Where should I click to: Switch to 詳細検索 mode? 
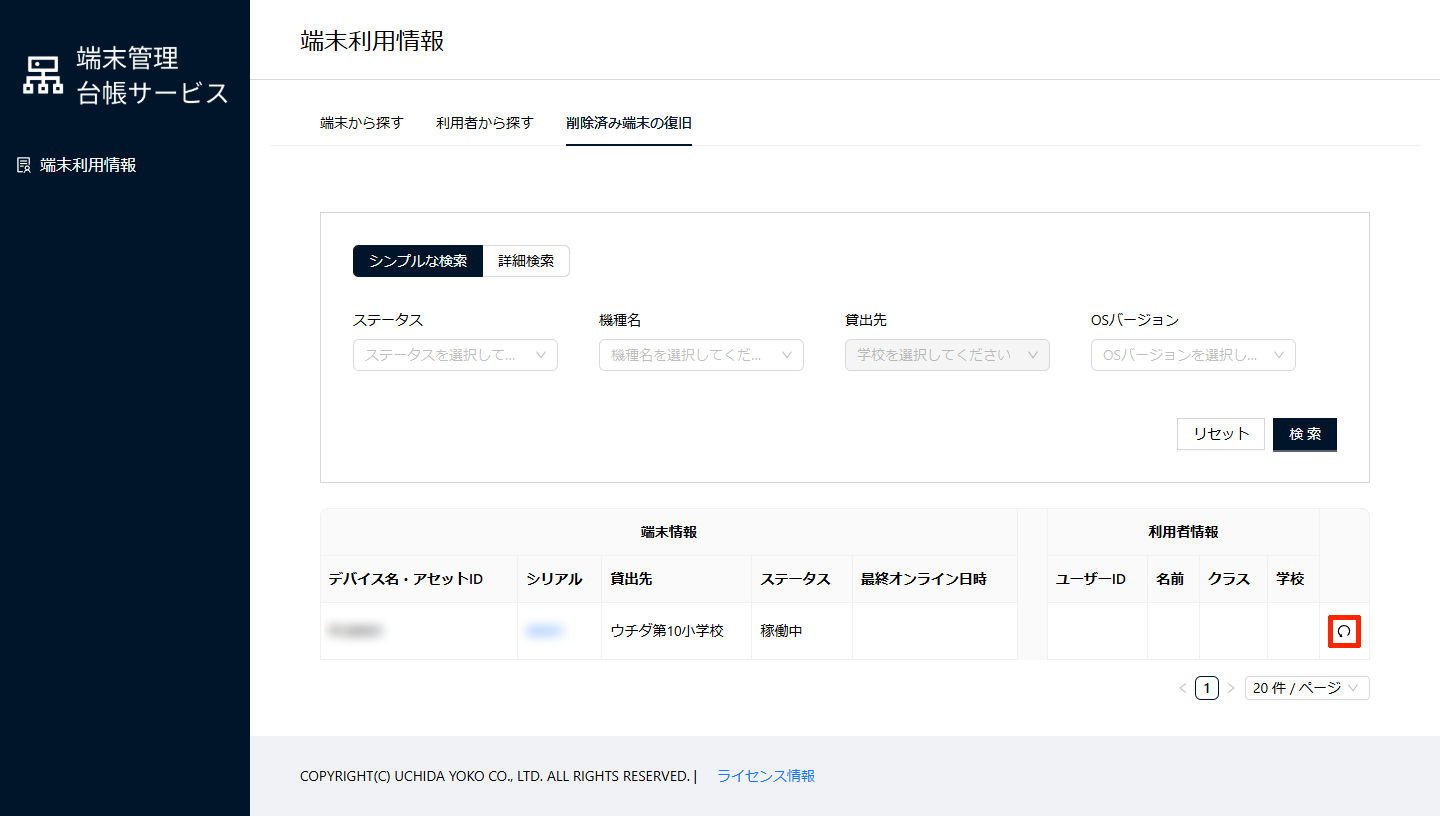tap(526, 261)
